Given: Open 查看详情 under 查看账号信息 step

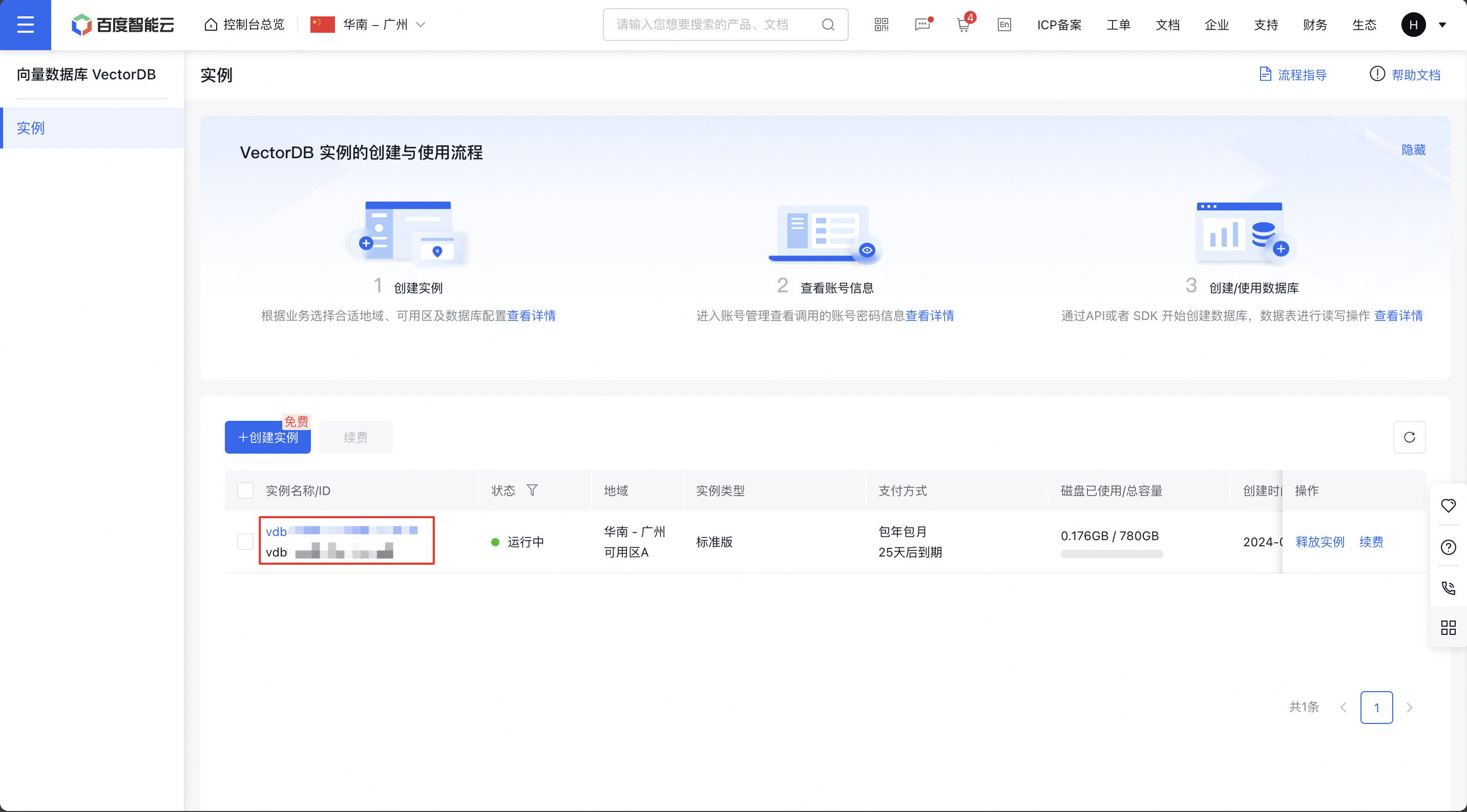Looking at the screenshot, I should [930, 315].
